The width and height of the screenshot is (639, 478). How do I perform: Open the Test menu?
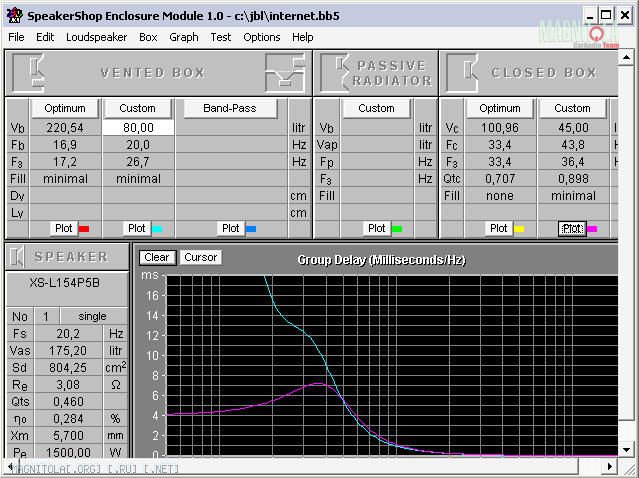point(221,37)
